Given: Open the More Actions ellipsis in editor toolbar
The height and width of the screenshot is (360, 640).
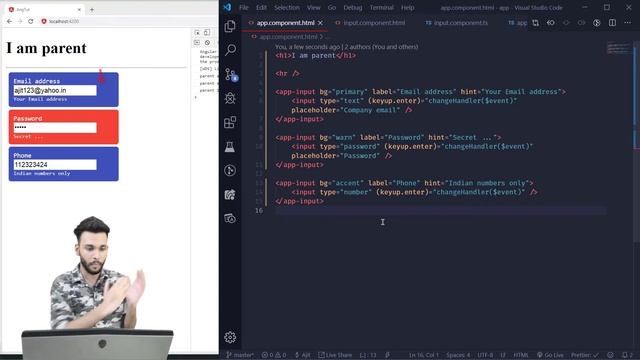Looking at the screenshot, I should pos(627,23).
